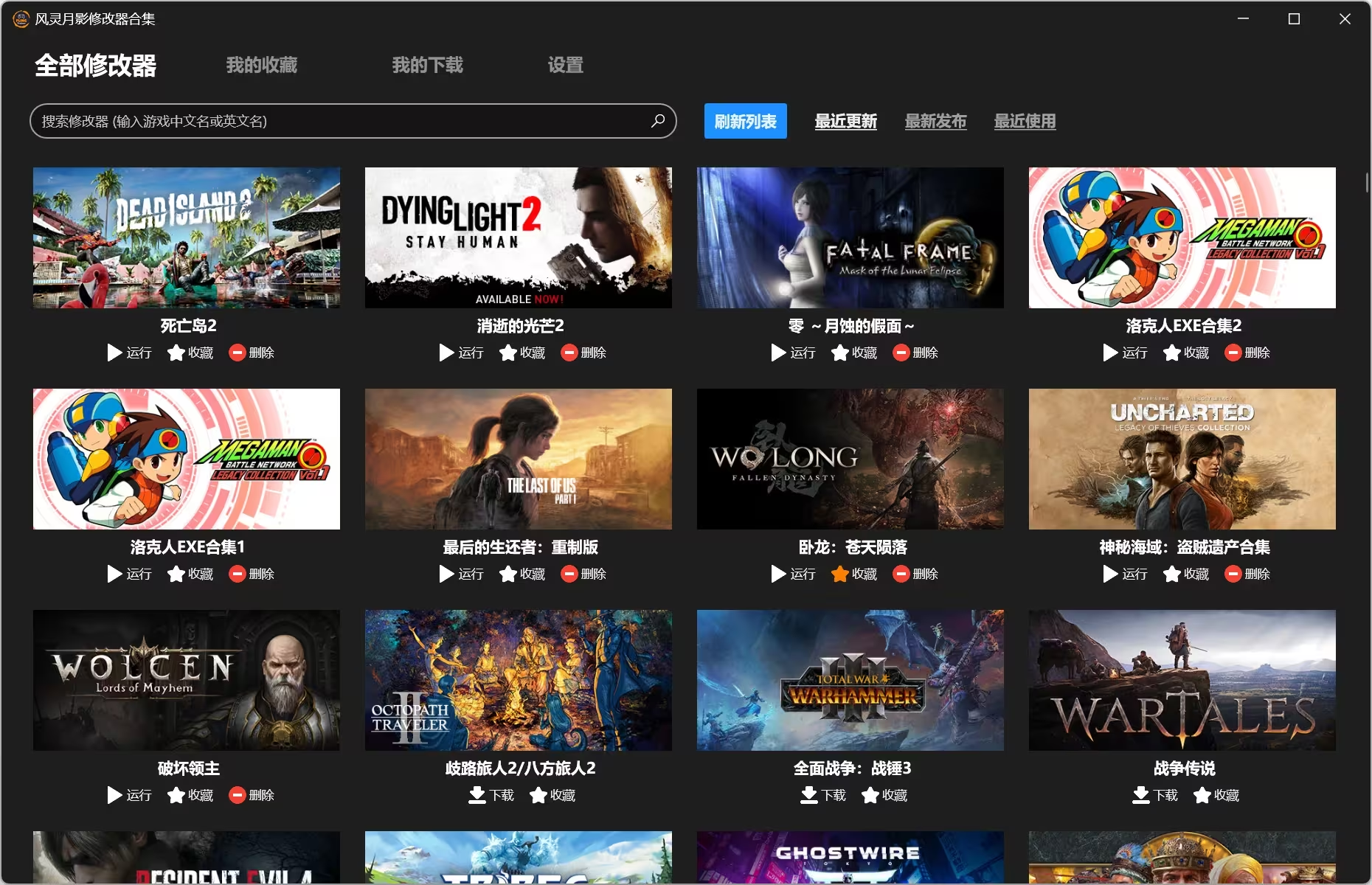
Task: Select the Total War Warhammer III cover
Action: pyautogui.click(x=850, y=680)
